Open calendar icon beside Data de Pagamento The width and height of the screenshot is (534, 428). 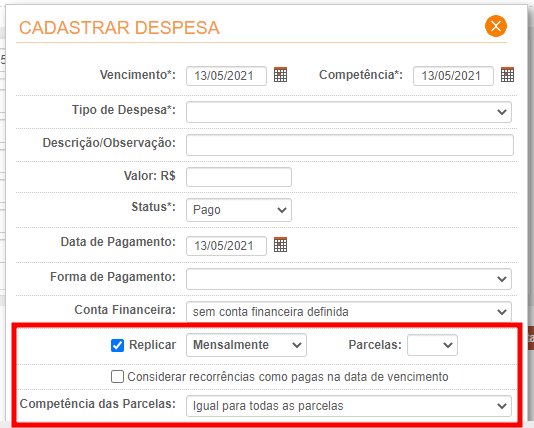coord(280,244)
